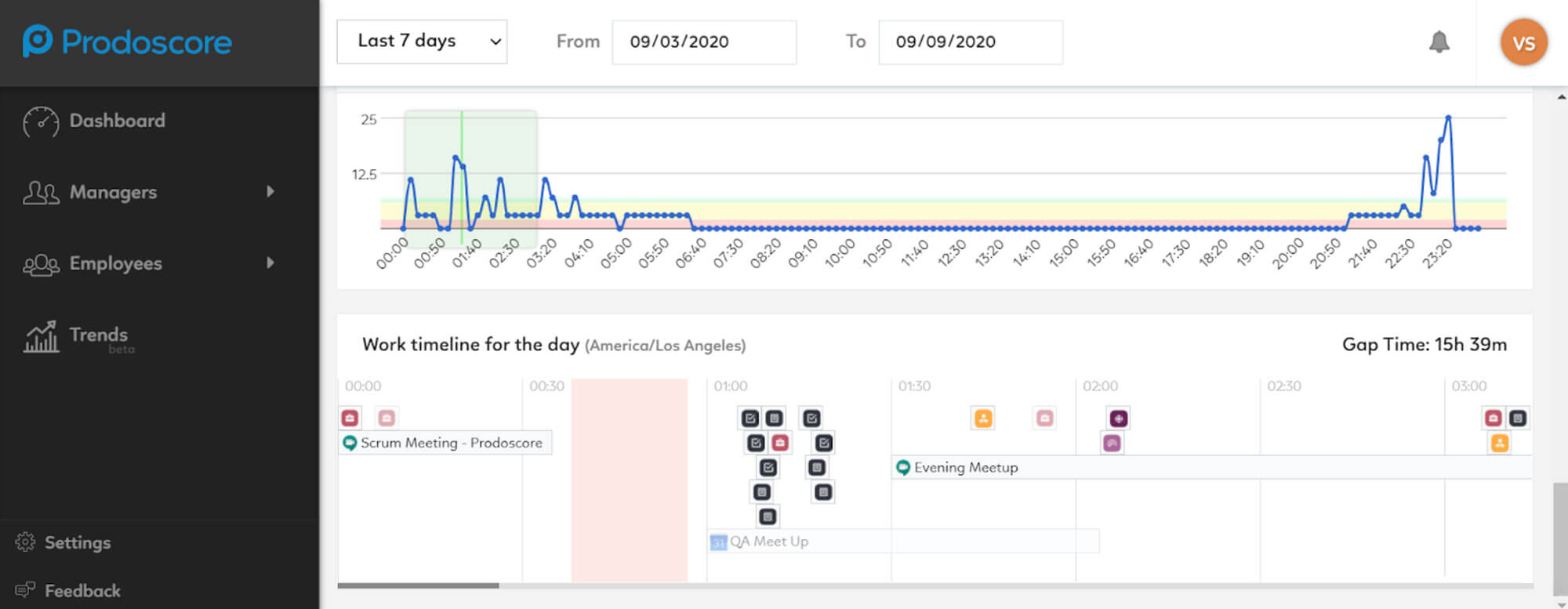Image resolution: width=1568 pixels, height=609 pixels.
Task: Click the Gap Time: 15h 39m text
Action: click(1425, 345)
